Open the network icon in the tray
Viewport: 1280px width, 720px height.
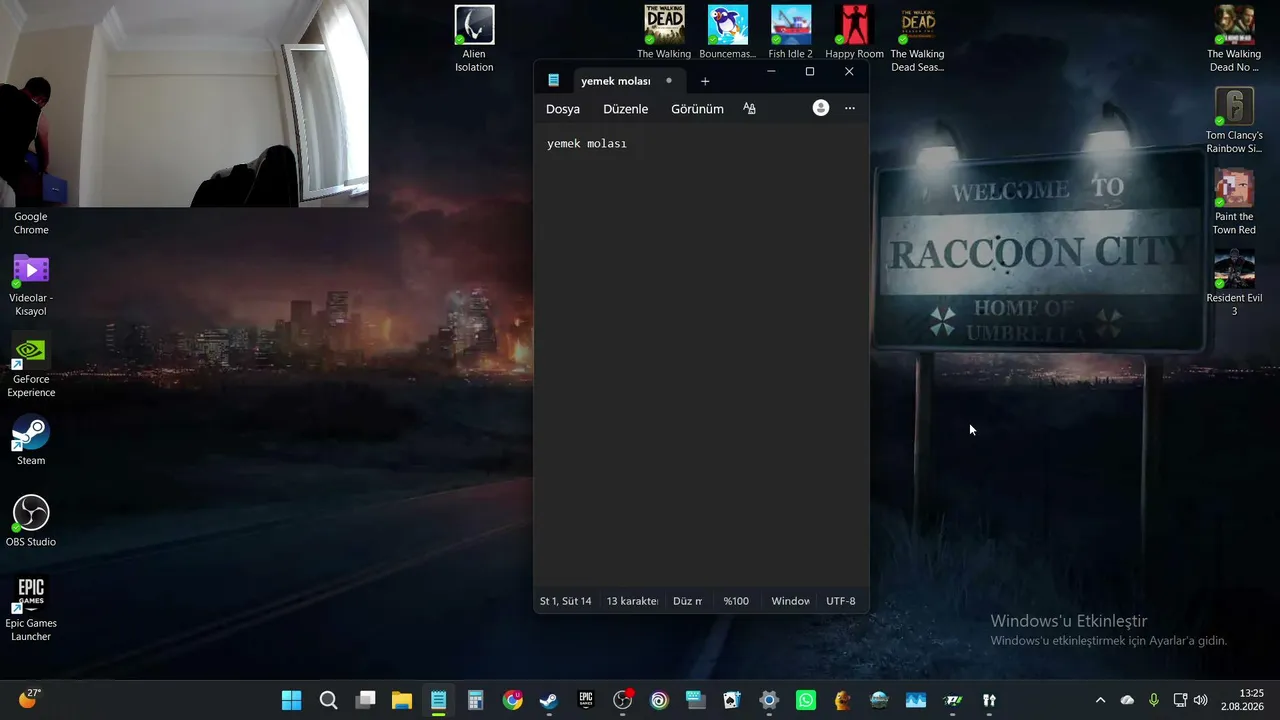click(1180, 700)
